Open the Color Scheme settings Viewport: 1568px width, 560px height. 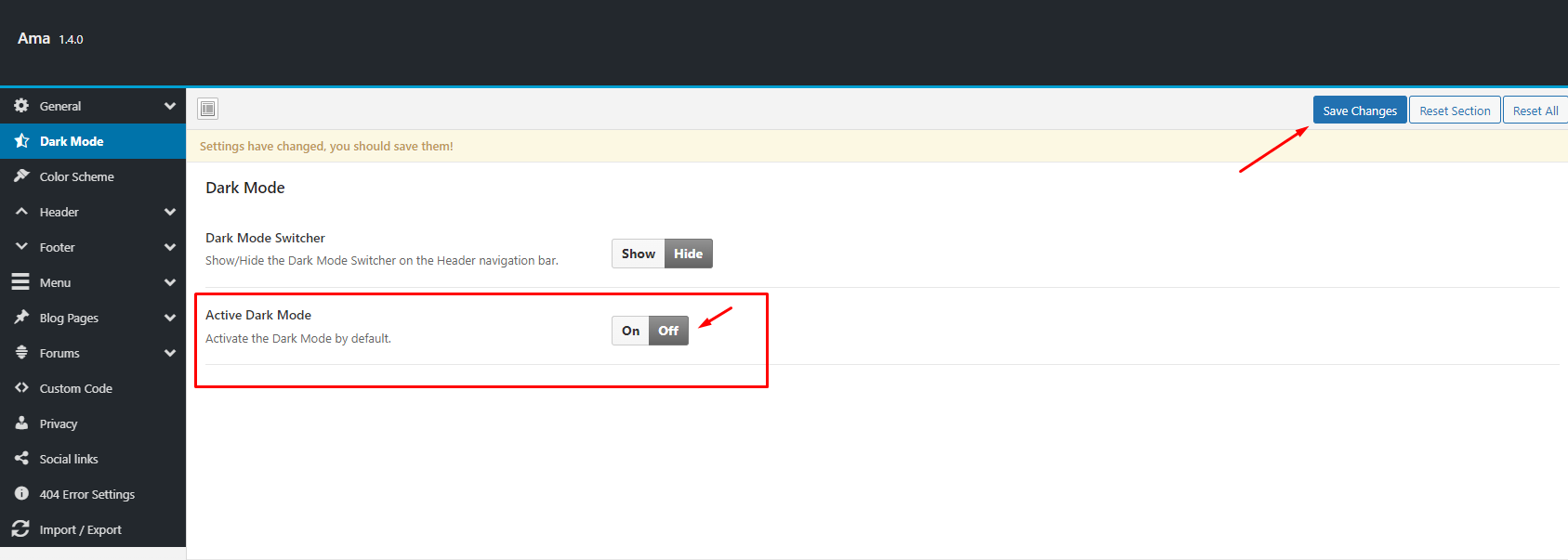coord(93,176)
